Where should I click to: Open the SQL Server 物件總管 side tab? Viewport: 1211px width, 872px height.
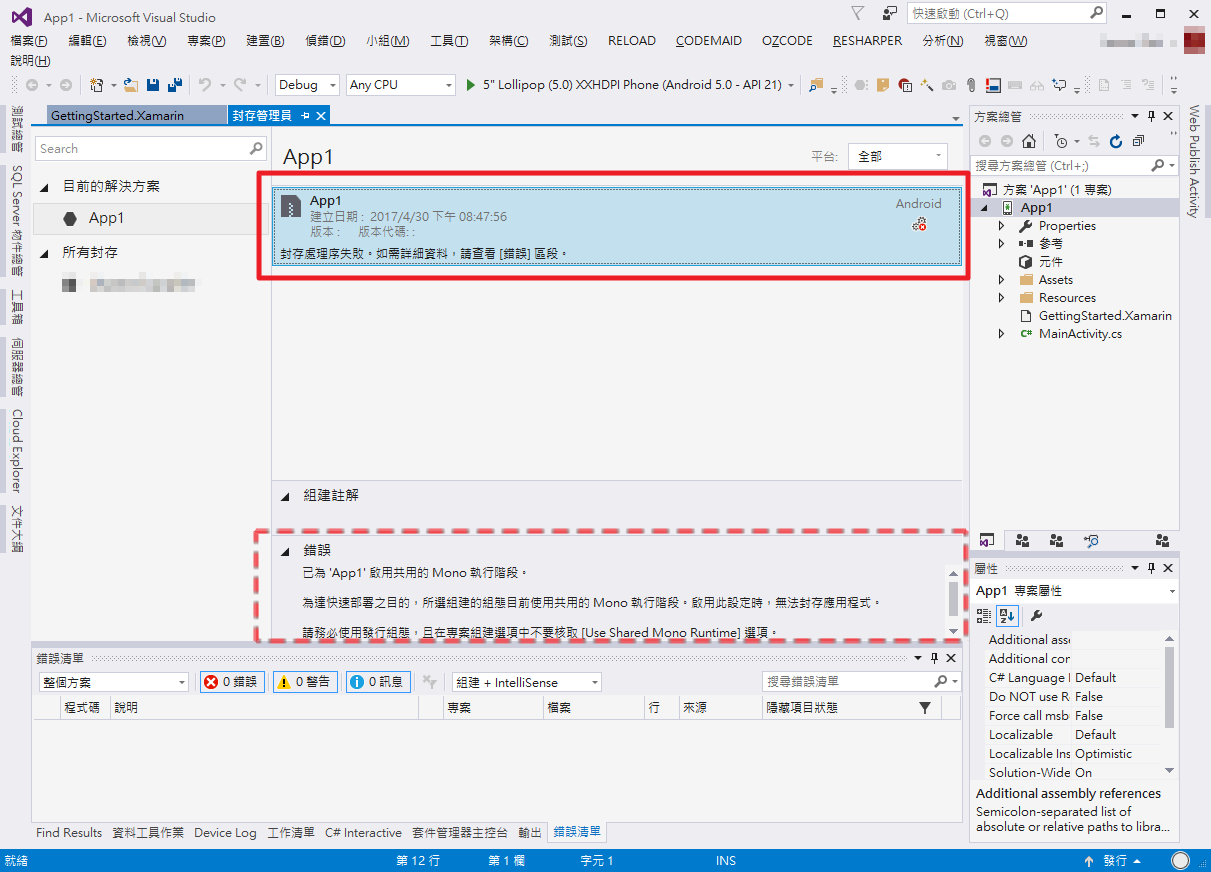[17, 219]
